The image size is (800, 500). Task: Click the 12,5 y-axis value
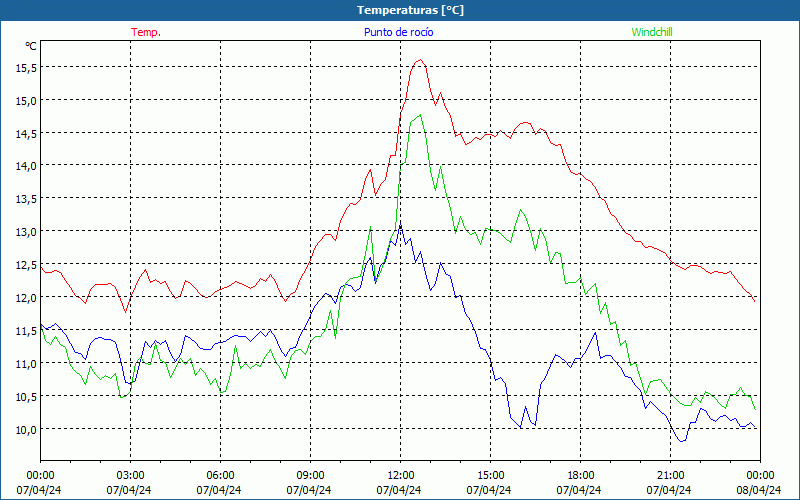(26, 264)
